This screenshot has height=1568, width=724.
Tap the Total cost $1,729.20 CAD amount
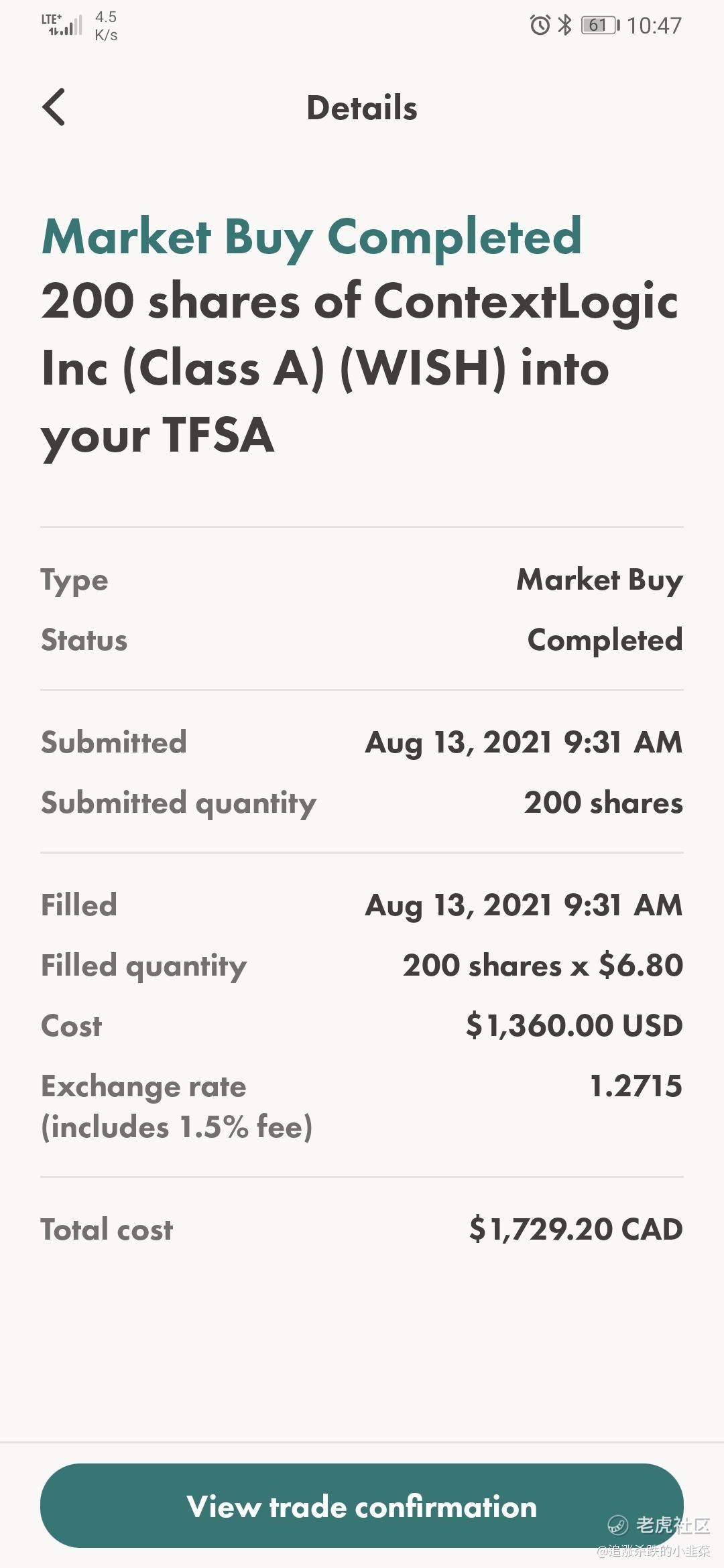[576, 1230]
